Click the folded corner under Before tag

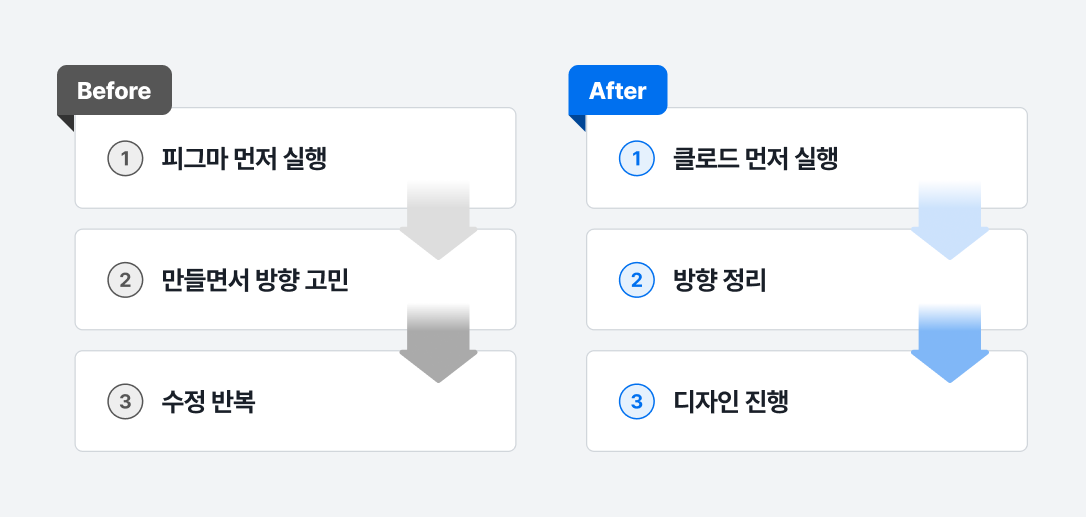(65, 121)
